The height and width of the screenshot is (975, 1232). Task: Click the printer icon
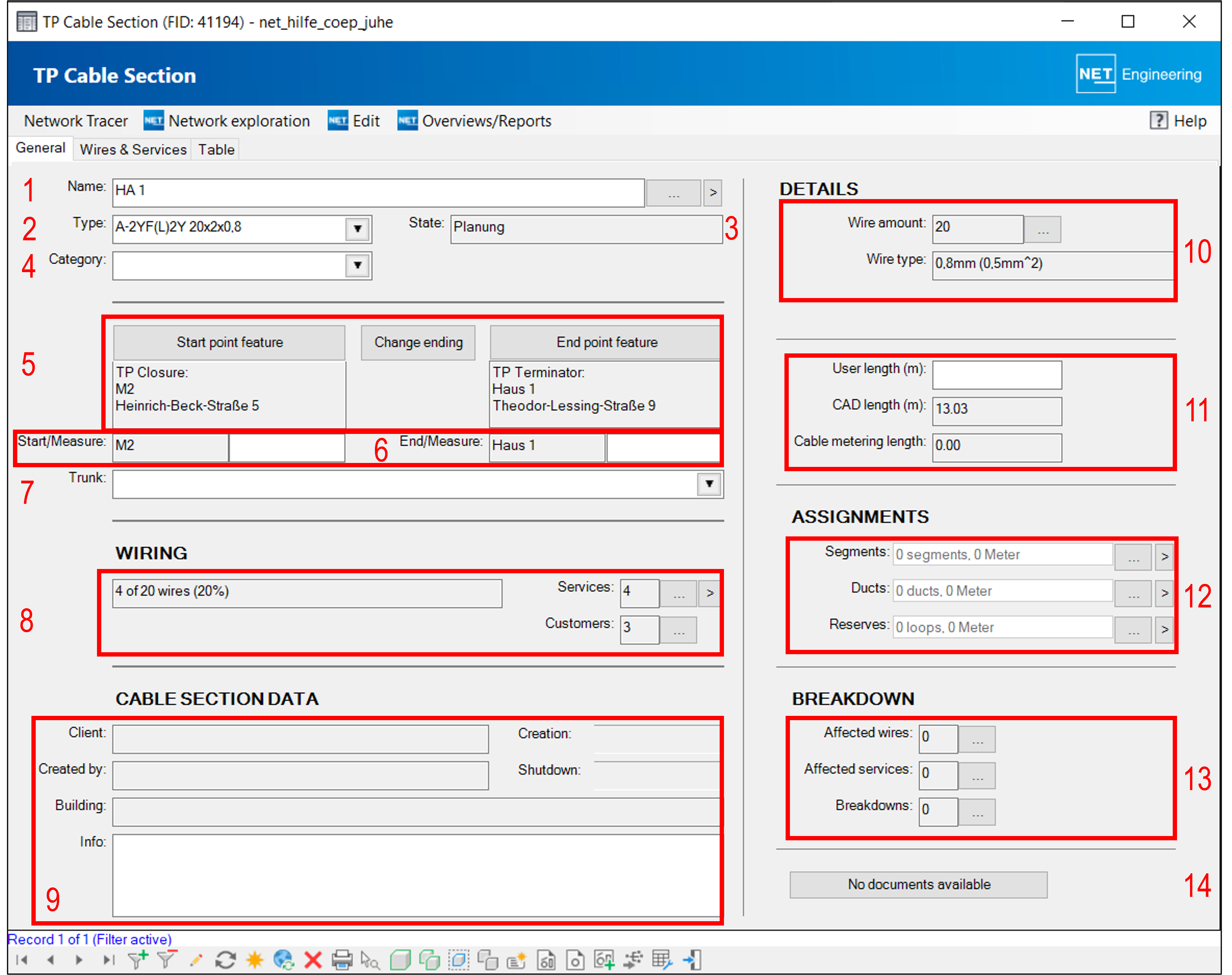click(342, 960)
